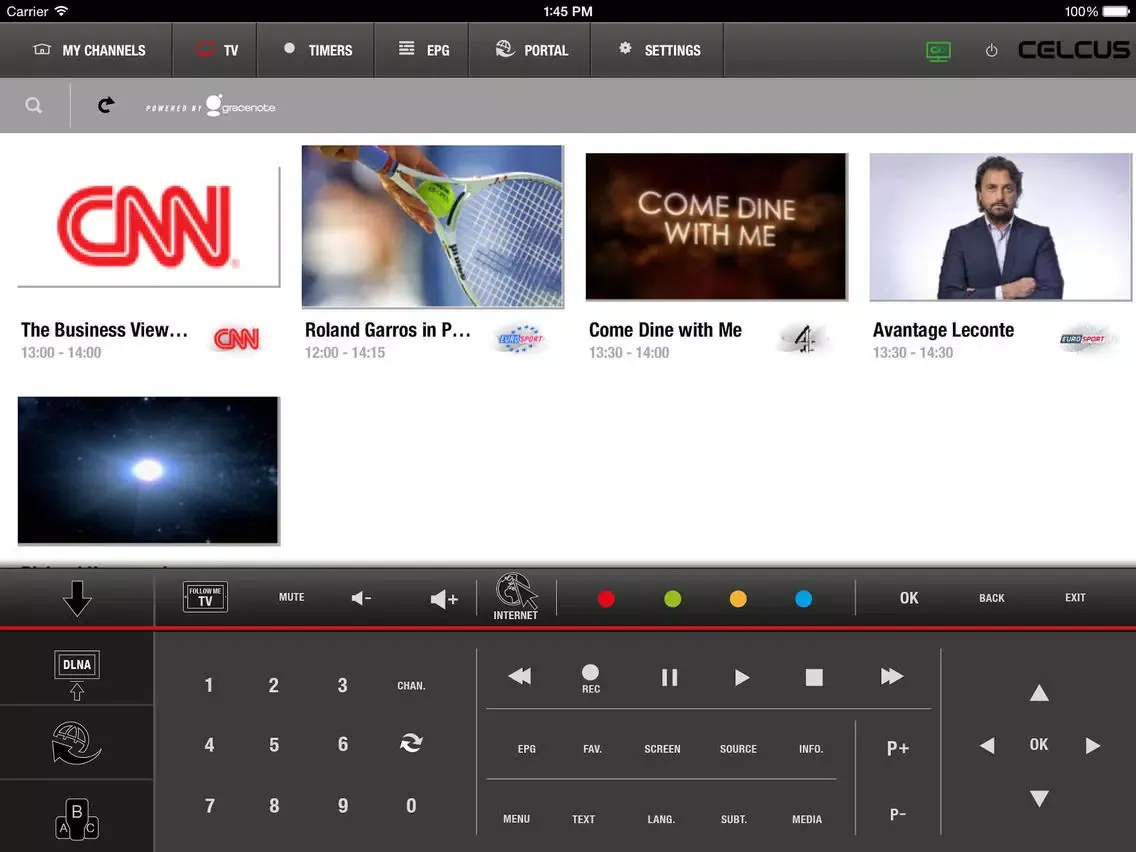Image resolution: width=1136 pixels, height=852 pixels.
Task: Open the Timers tab
Action: click(x=317, y=50)
